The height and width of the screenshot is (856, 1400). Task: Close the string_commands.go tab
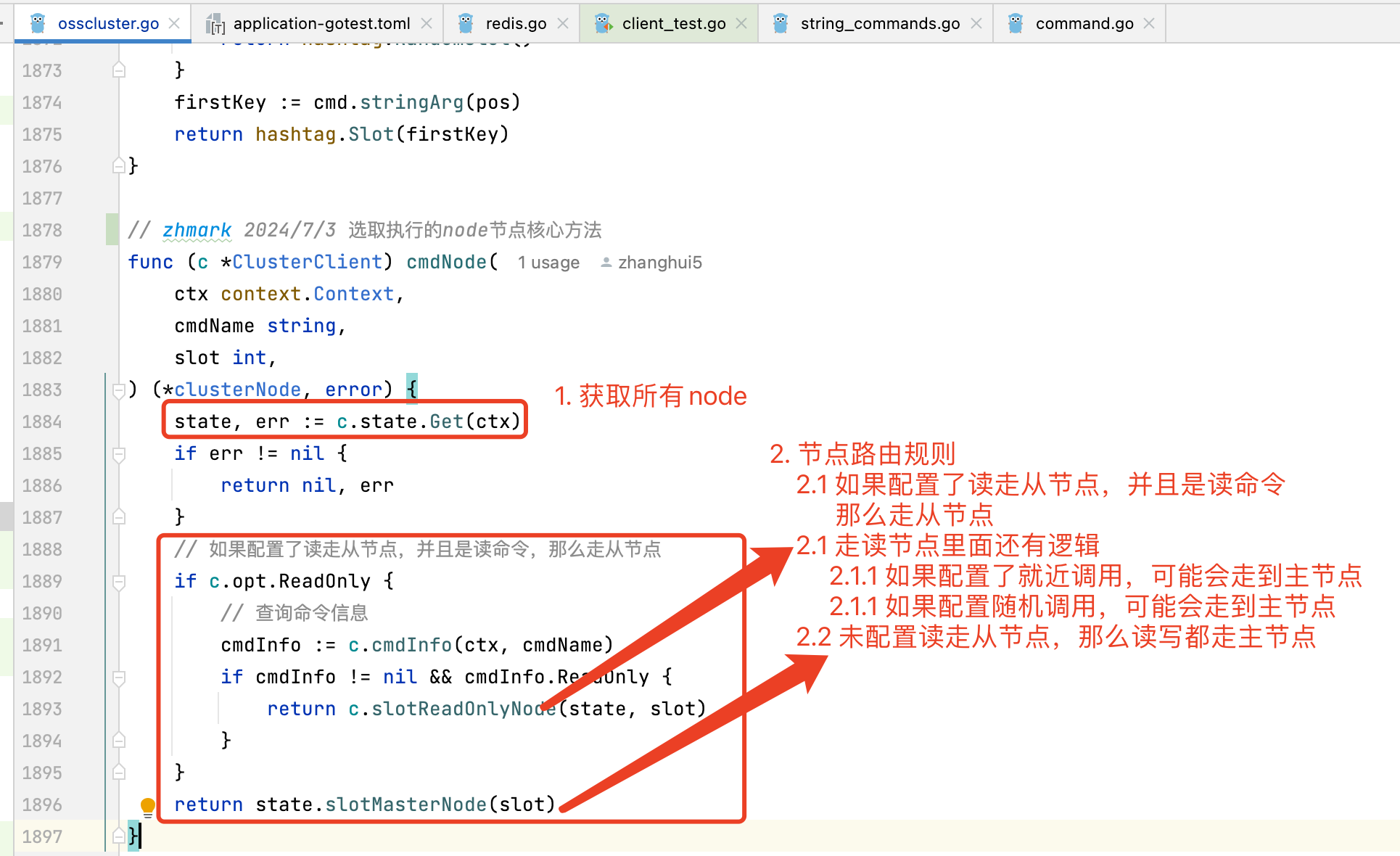(976, 23)
